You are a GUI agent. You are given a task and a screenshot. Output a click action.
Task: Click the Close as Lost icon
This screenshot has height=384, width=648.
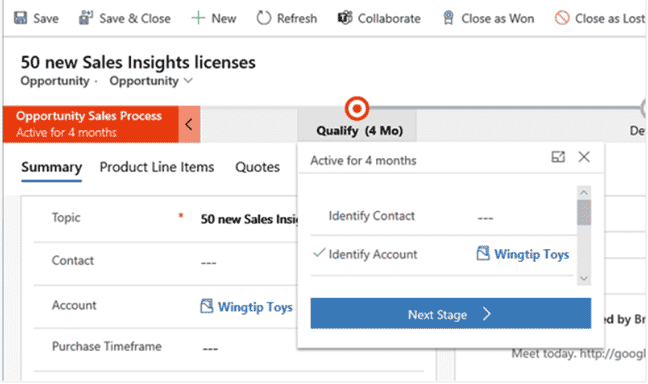[x=562, y=18]
